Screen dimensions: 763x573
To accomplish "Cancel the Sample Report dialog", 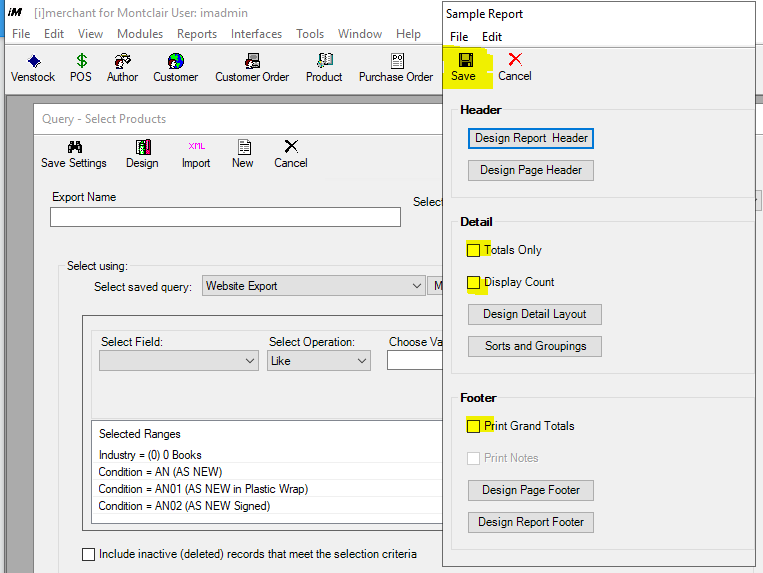I will pyautogui.click(x=515, y=68).
